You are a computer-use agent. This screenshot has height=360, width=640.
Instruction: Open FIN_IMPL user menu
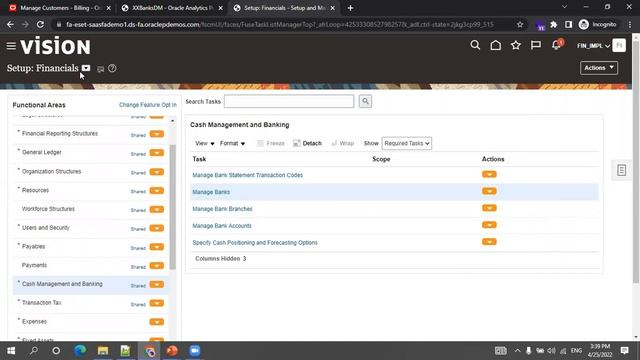(x=593, y=46)
